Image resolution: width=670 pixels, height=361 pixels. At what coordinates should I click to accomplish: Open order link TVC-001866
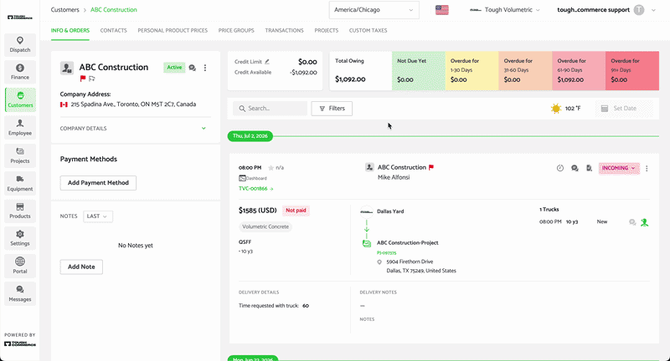(x=256, y=188)
